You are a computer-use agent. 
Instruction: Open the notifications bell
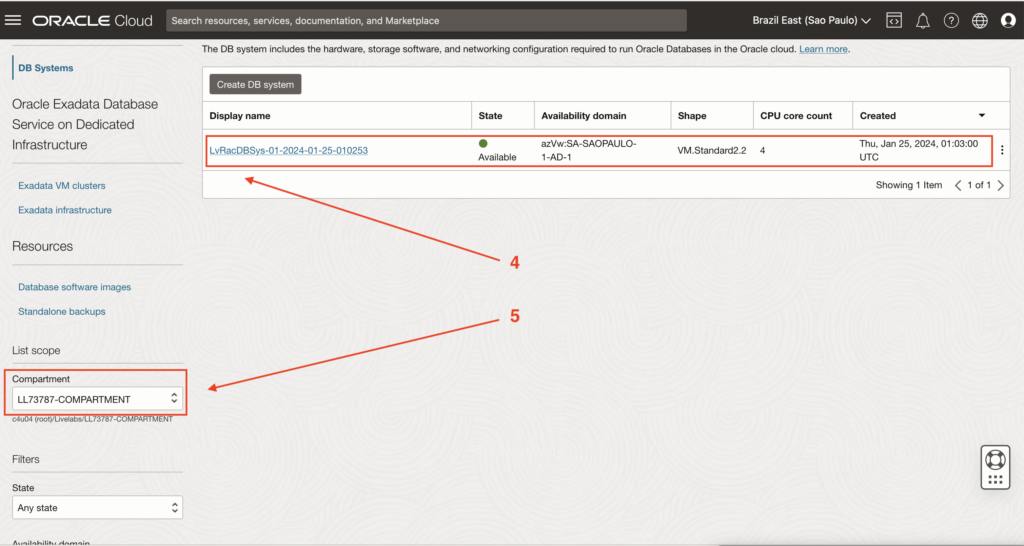click(922, 20)
